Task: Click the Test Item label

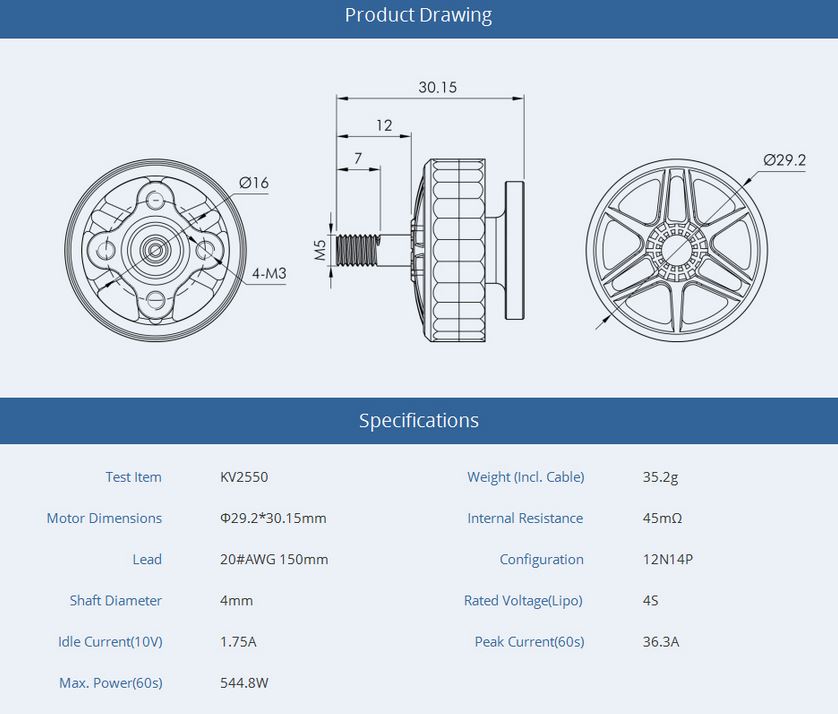Action: coord(133,477)
